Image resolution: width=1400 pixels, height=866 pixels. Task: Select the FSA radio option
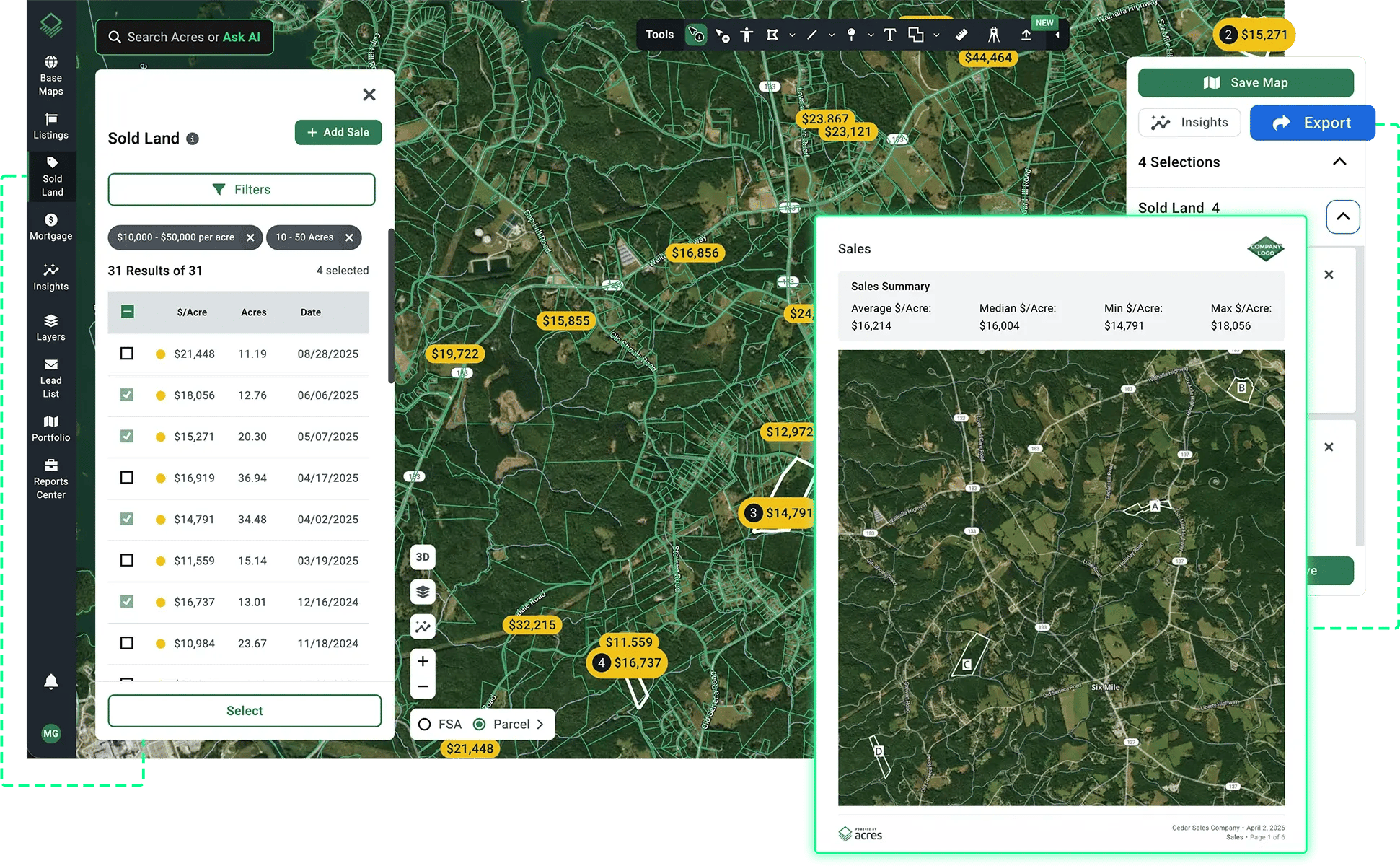tap(425, 725)
